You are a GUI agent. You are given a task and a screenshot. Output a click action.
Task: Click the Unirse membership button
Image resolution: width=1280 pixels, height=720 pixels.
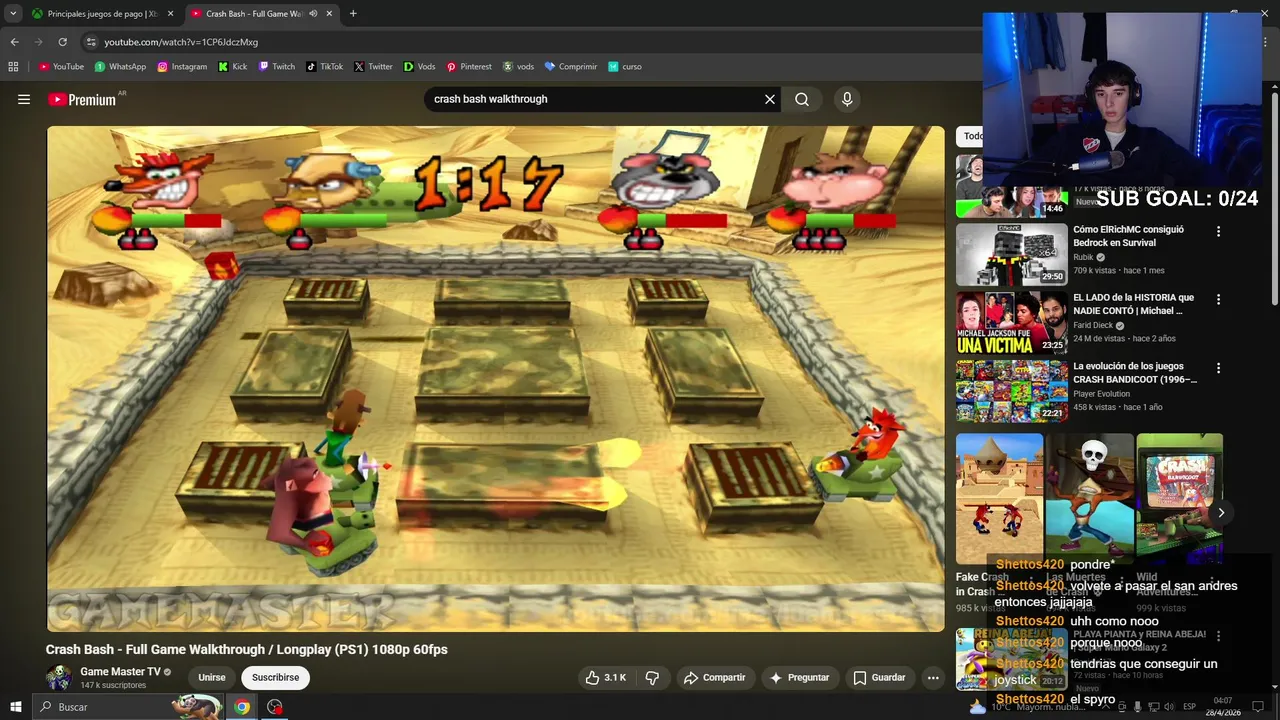click(212, 677)
